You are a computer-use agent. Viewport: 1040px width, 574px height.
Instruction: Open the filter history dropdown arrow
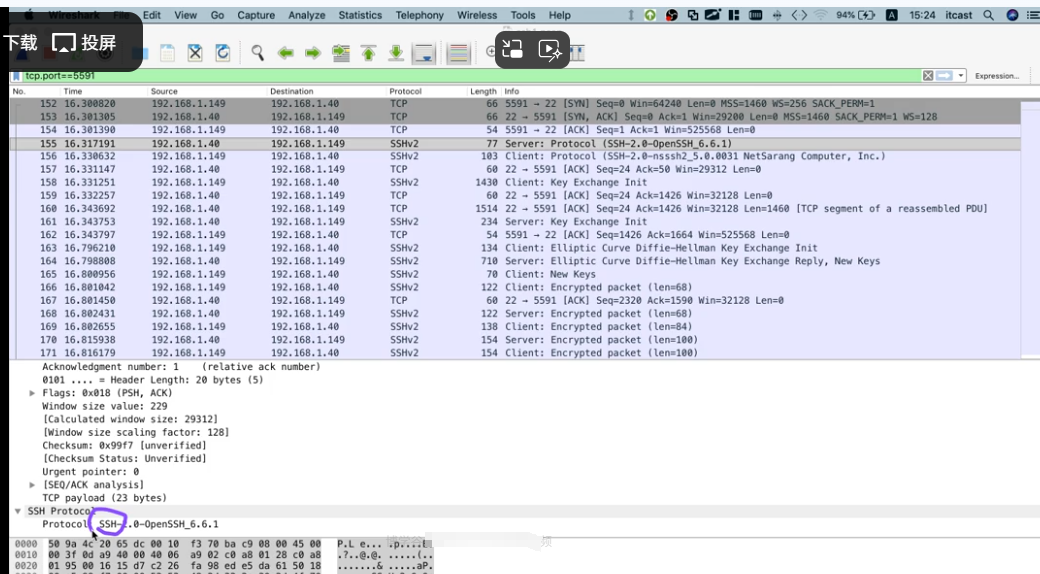point(962,76)
